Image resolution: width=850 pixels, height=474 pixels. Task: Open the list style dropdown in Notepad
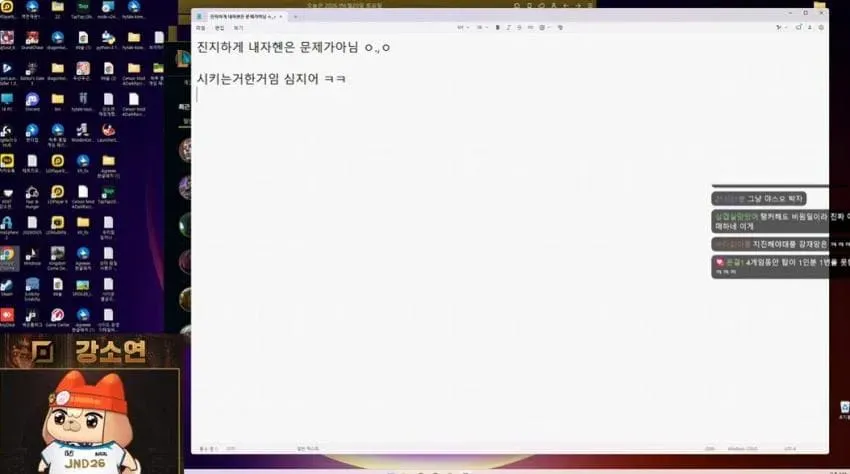click(481, 27)
